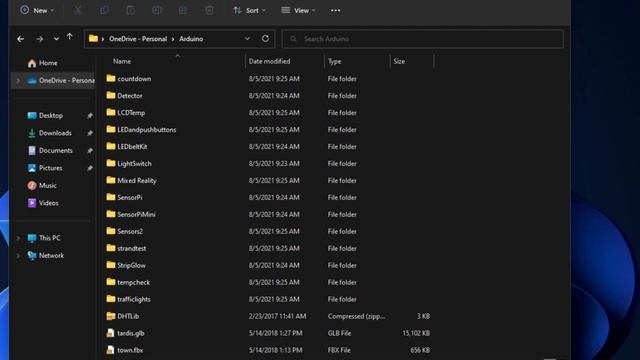Select the LEDandpushbuttons folder
The width and height of the screenshot is (640, 360).
pyautogui.click(x=141, y=129)
